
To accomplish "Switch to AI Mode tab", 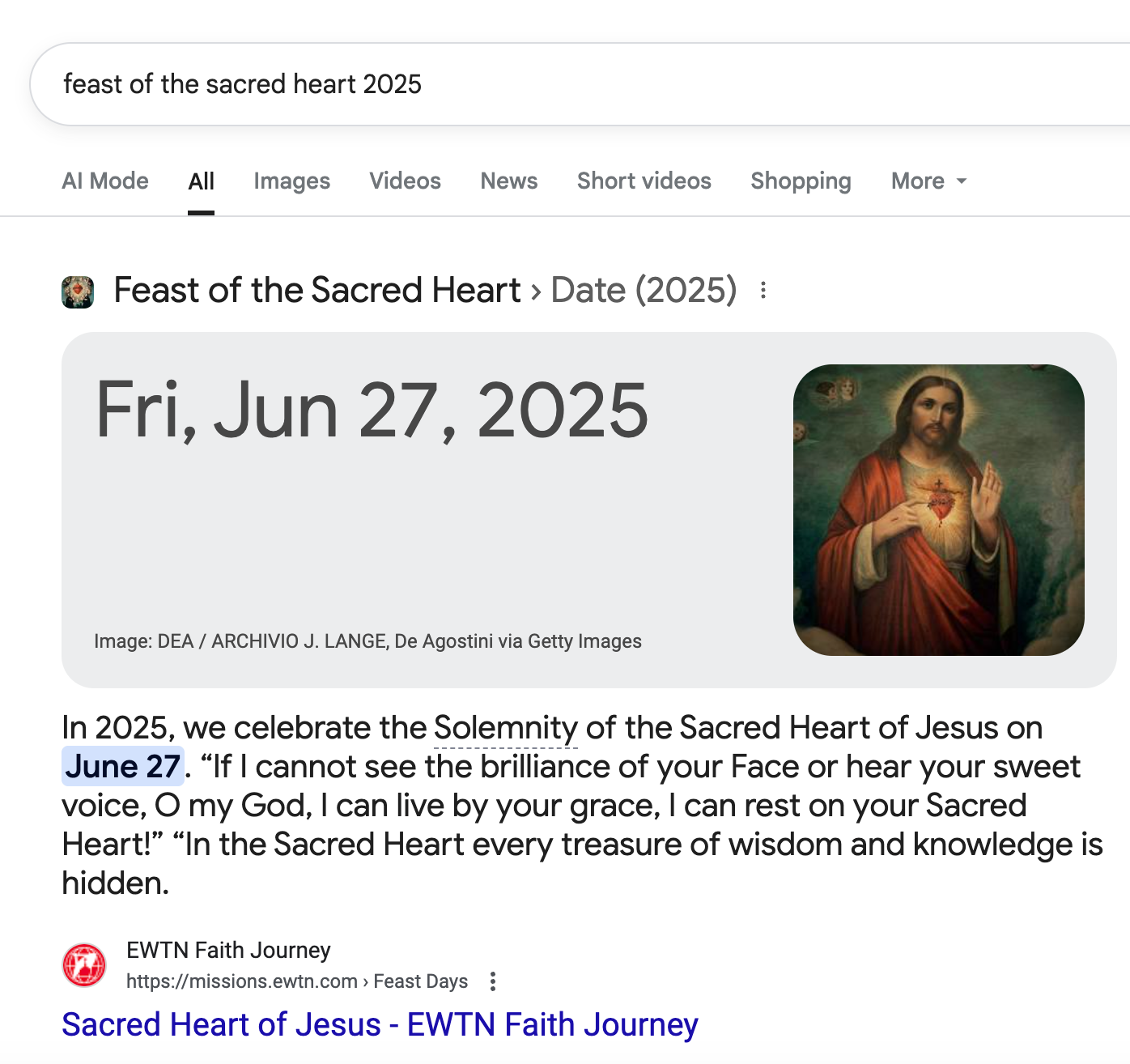I will pyautogui.click(x=105, y=181).
